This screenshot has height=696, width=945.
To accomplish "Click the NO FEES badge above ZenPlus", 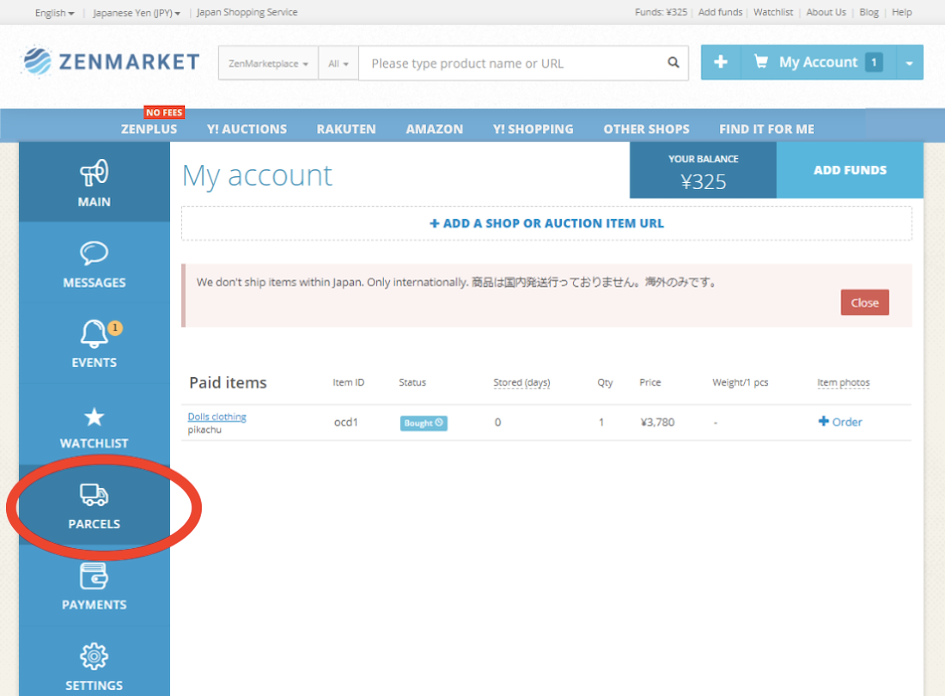I will 164,113.
